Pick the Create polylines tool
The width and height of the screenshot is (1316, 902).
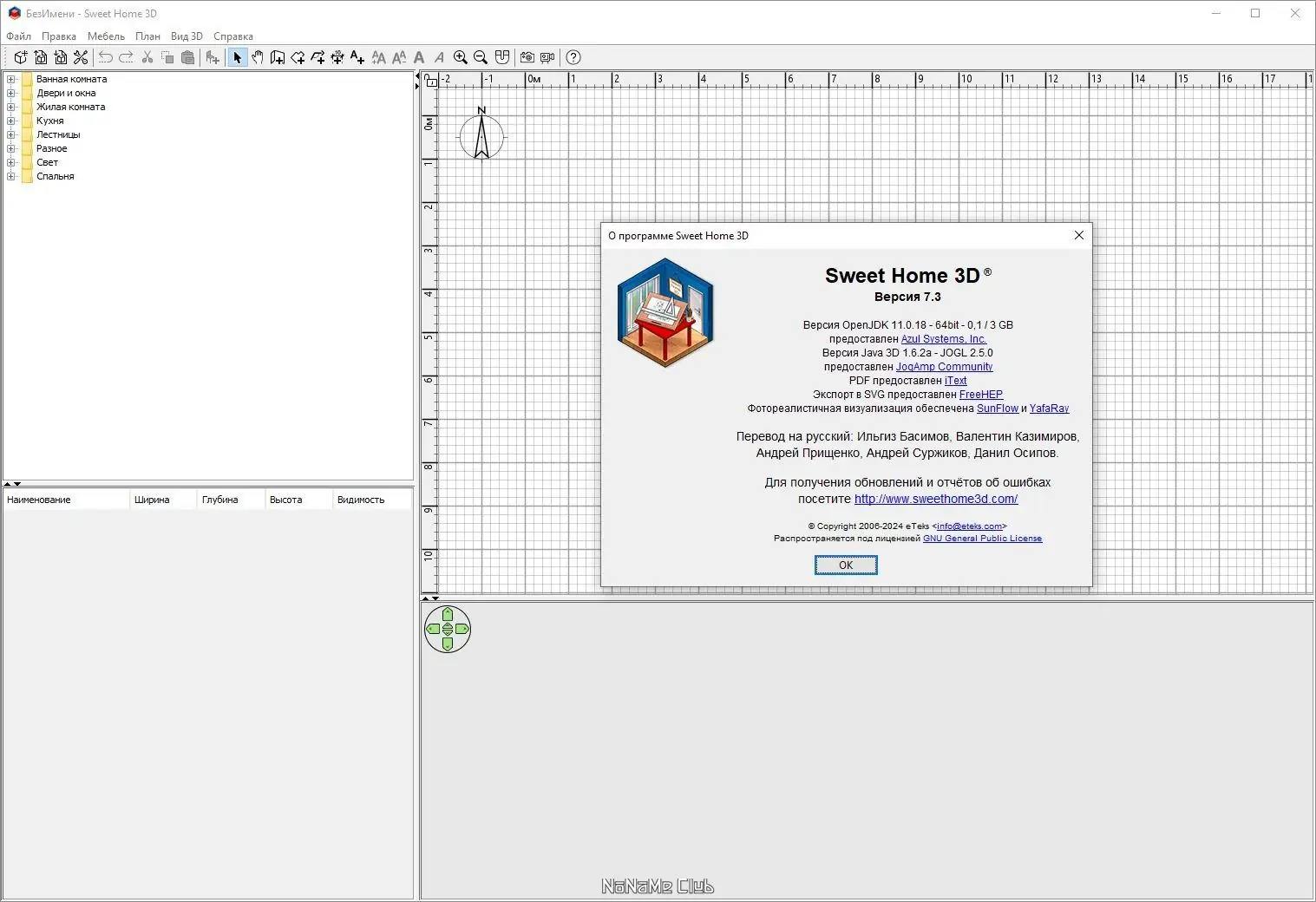[318, 57]
